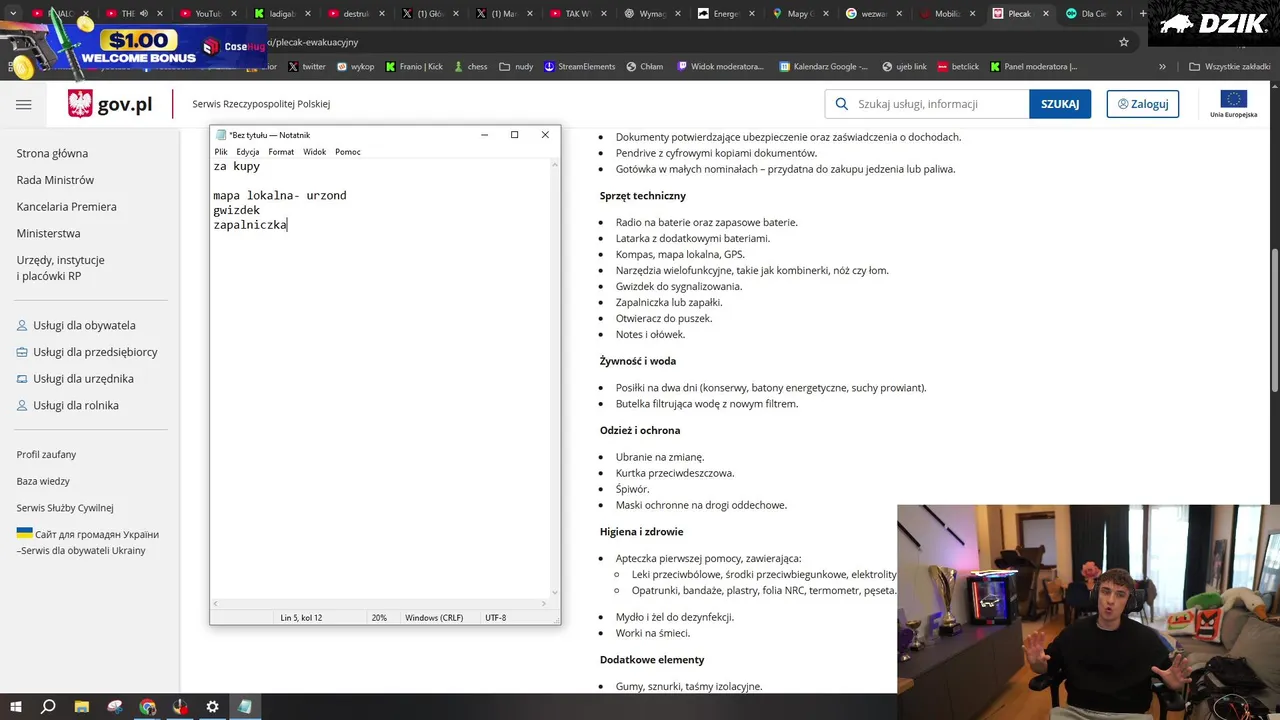Open the Wszystkie zakładki folder

point(1230,67)
